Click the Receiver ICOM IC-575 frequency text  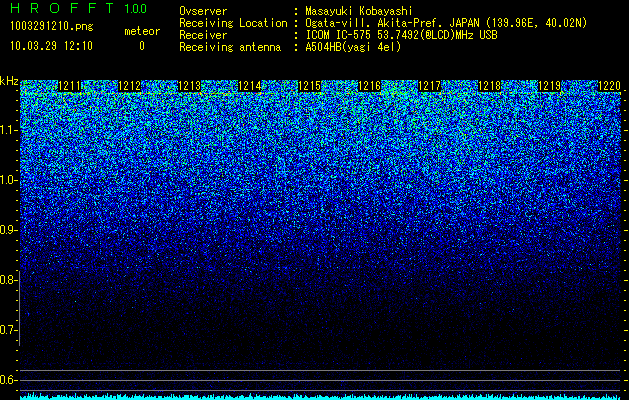pos(401,35)
